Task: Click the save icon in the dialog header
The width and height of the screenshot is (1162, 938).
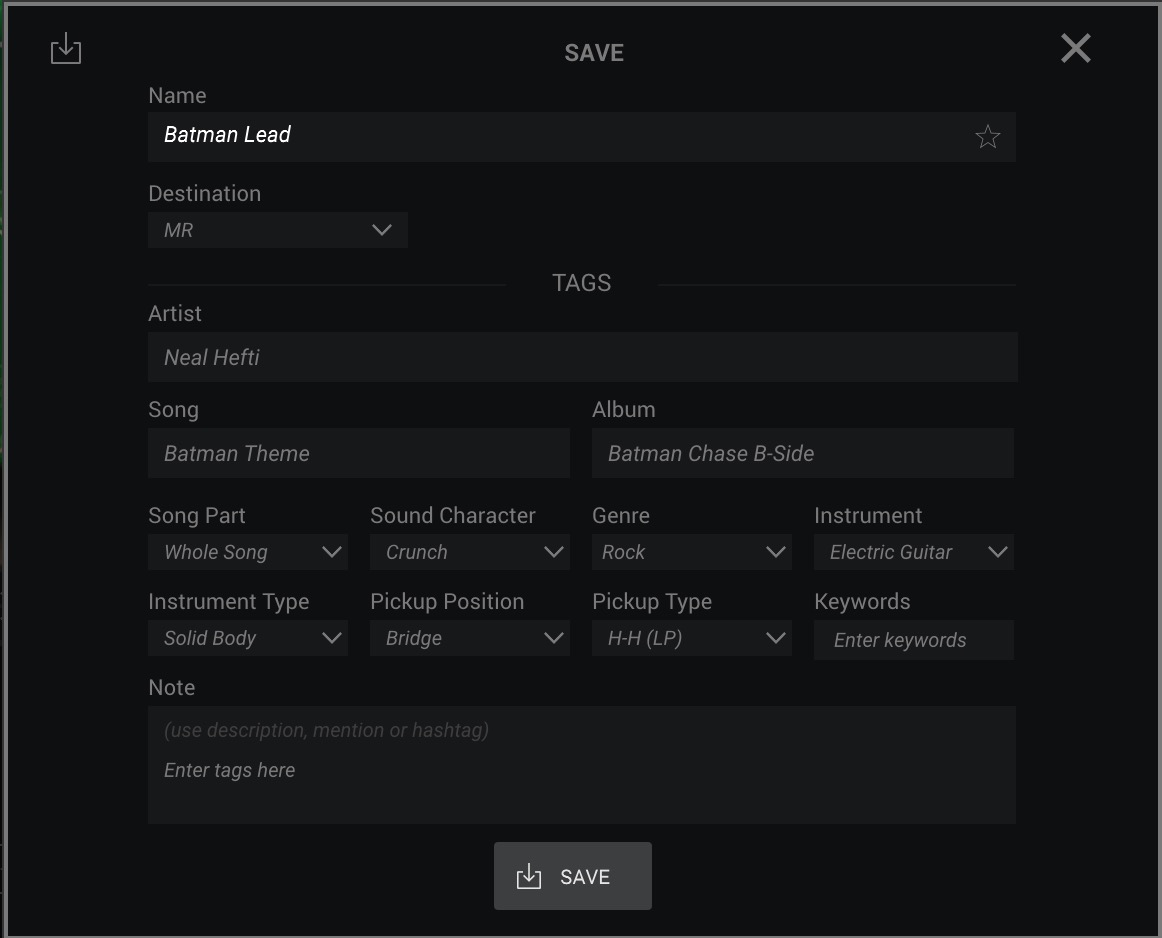Action: [66, 48]
